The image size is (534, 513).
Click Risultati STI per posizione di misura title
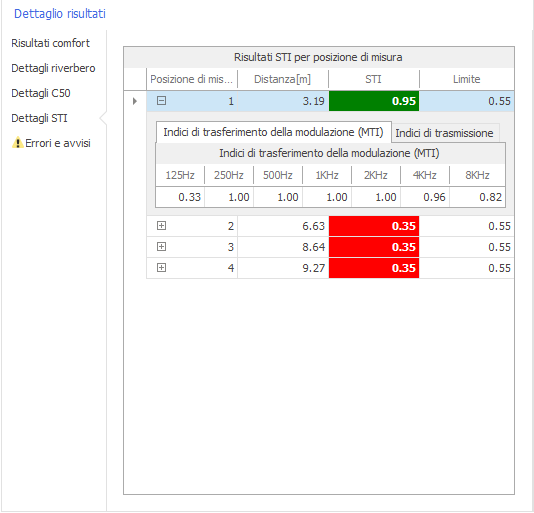[318, 57]
